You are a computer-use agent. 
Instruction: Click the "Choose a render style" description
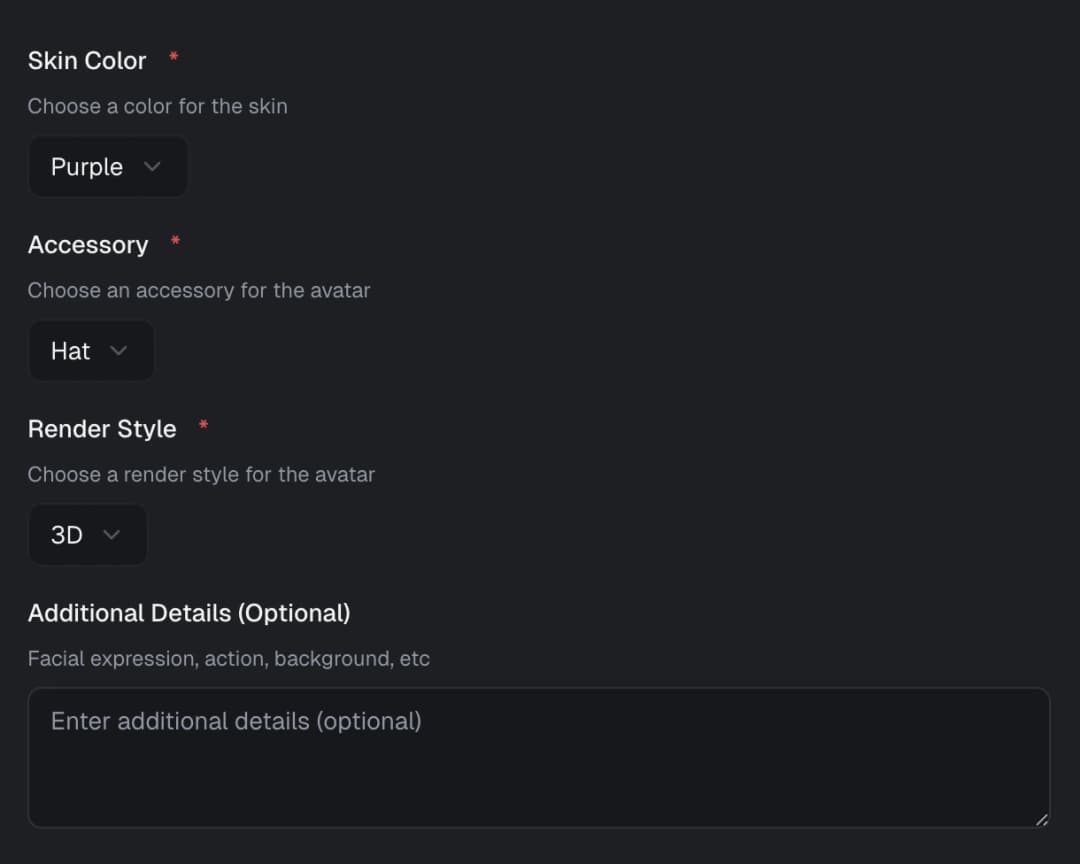201,475
